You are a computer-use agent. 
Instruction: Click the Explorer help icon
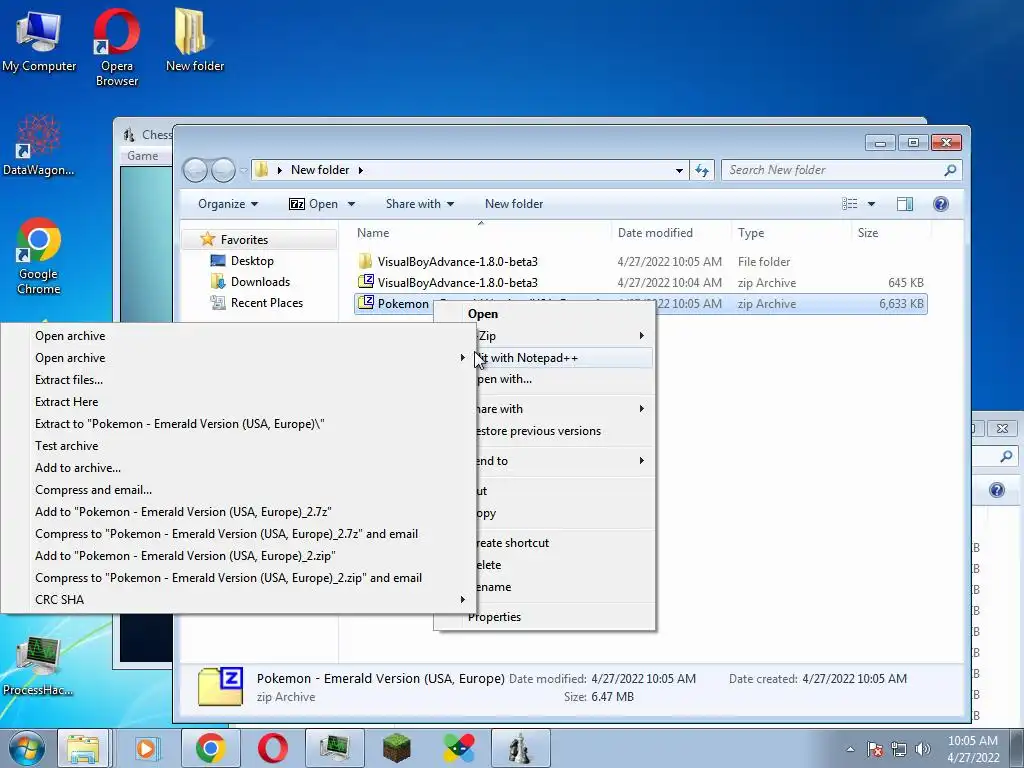(940, 204)
